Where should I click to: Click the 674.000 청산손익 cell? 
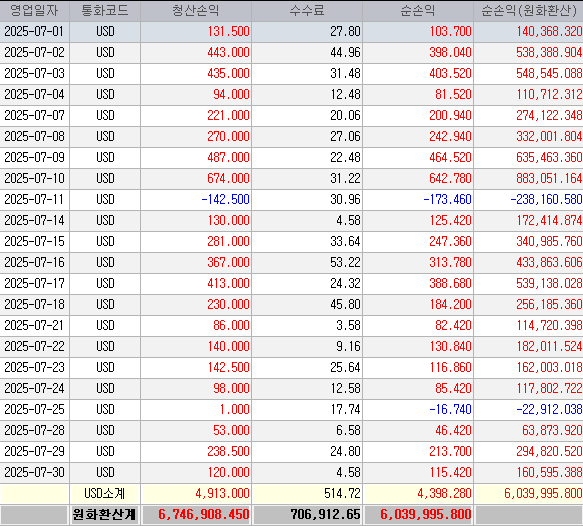pos(196,178)
